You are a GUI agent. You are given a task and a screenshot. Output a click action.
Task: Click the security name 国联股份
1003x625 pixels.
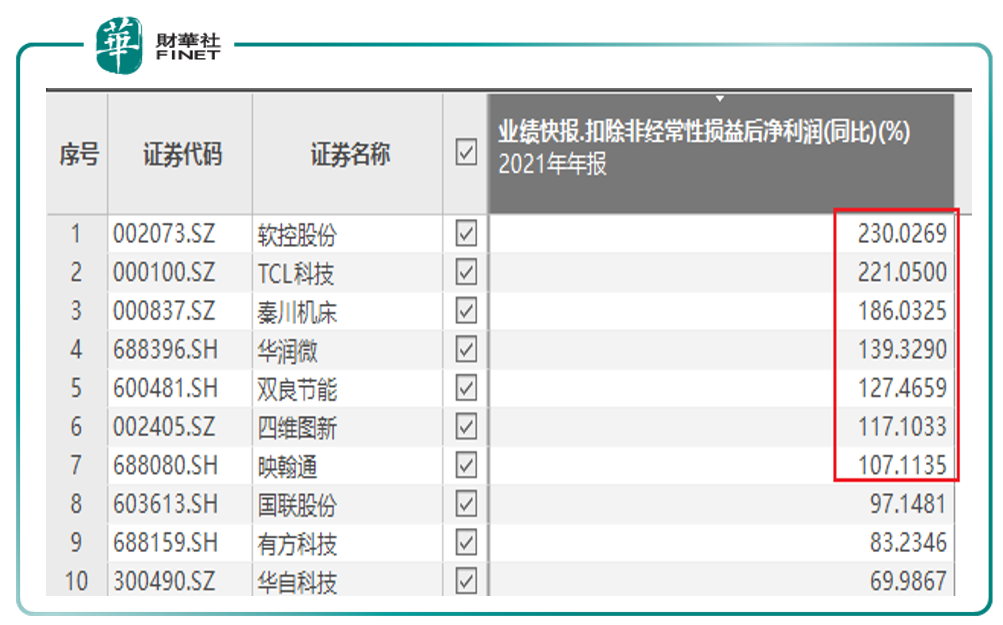pyautogui.click(x=297, y=505)
